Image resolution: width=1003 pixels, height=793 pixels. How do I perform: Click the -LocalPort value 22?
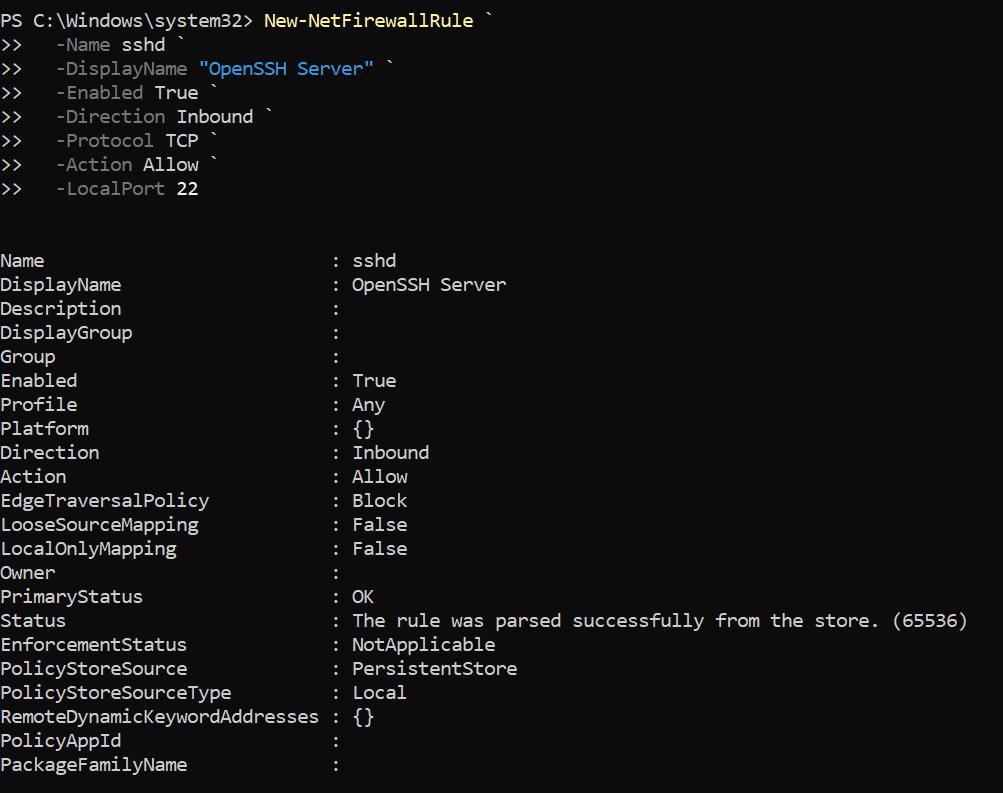pyautogui.click(x=187, y=189)
